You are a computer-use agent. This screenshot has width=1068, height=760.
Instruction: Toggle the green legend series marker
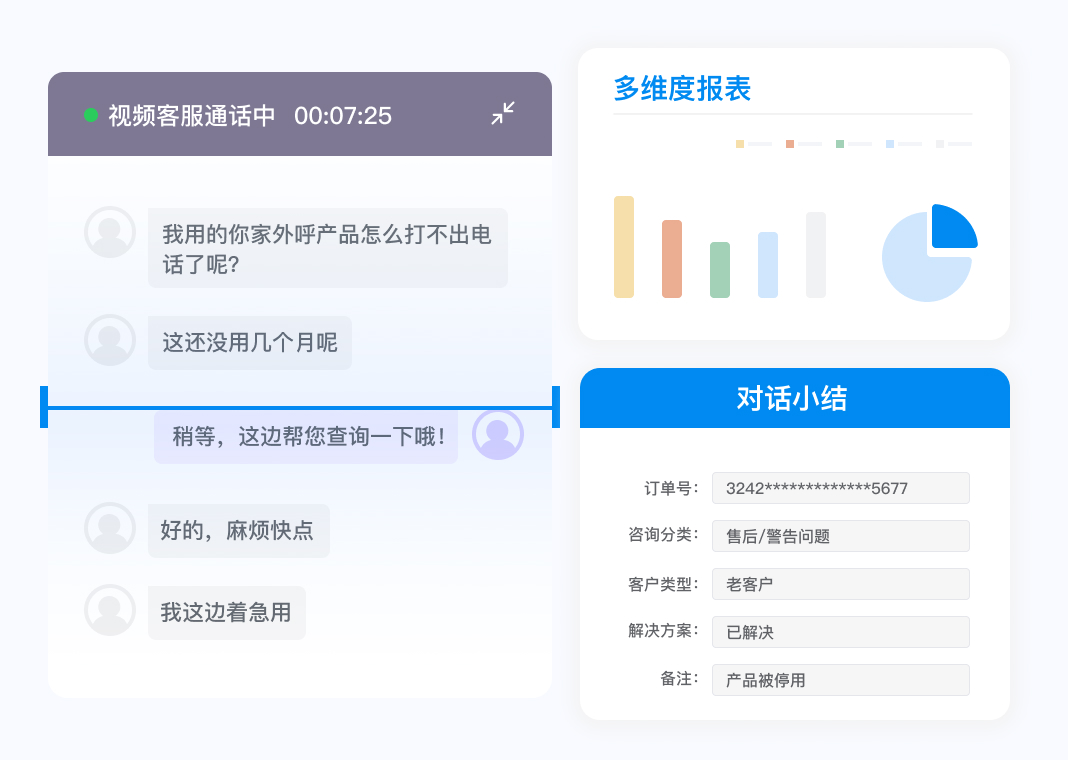(840, 144)
